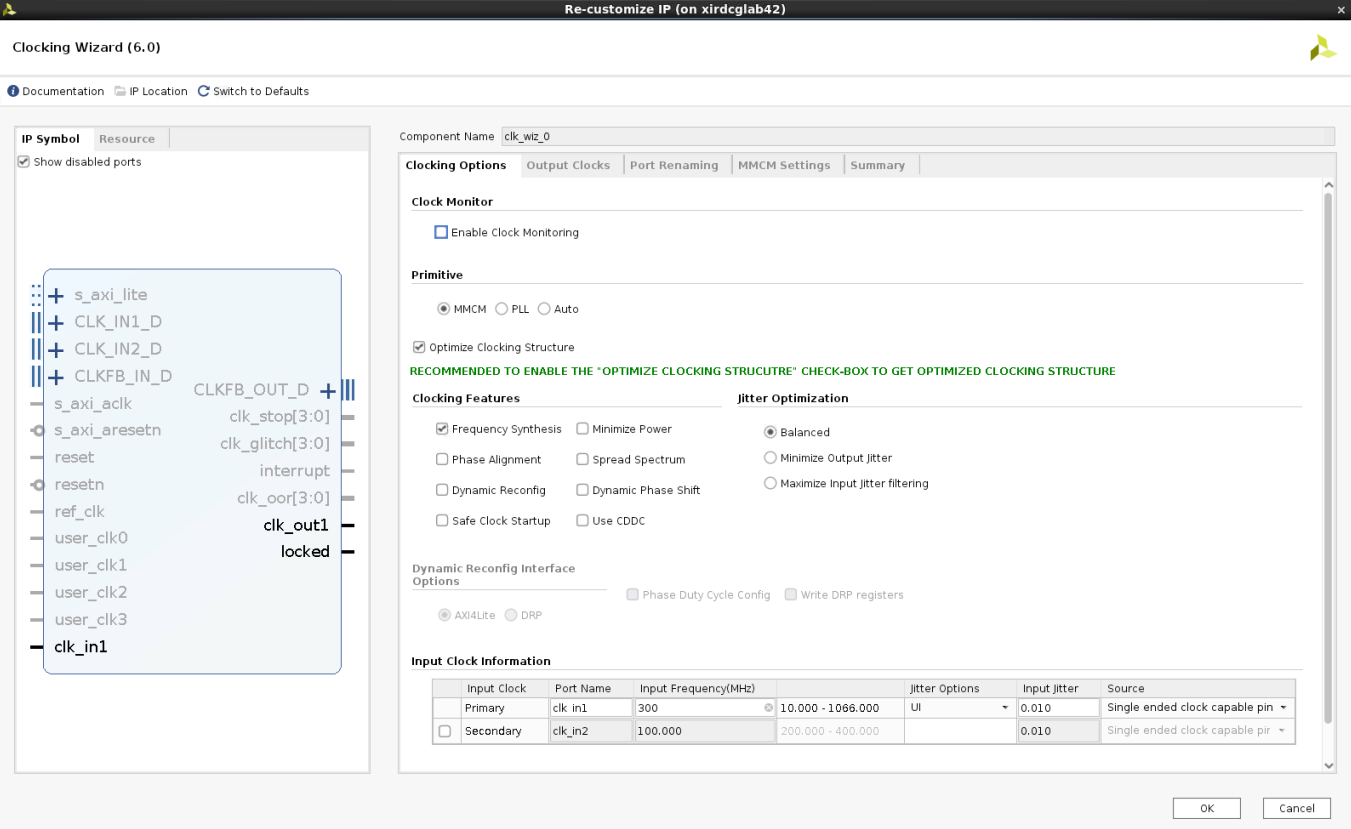
Task: Switch to the Output Clocks tab
Action: 568,165
